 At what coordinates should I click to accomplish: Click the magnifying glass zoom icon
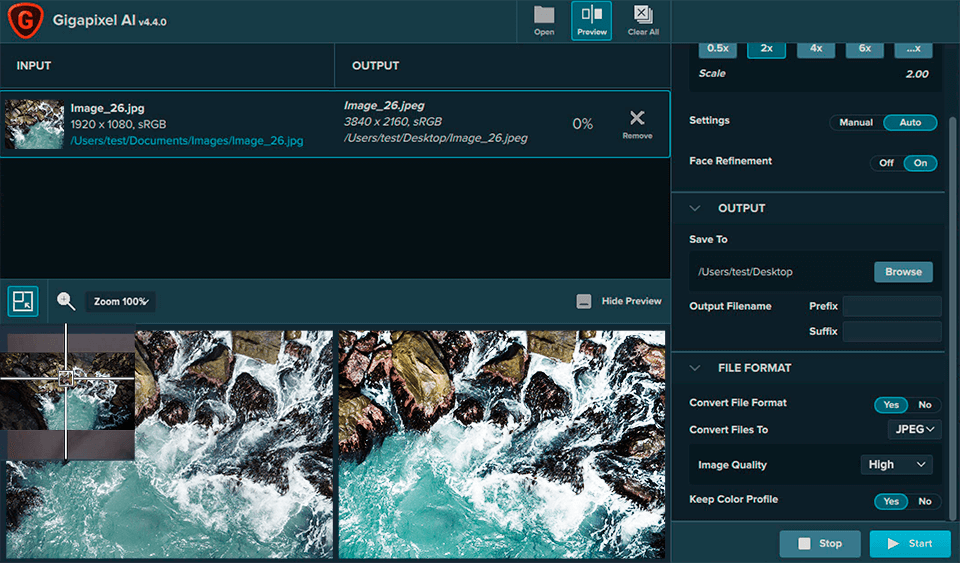point(66,301)
